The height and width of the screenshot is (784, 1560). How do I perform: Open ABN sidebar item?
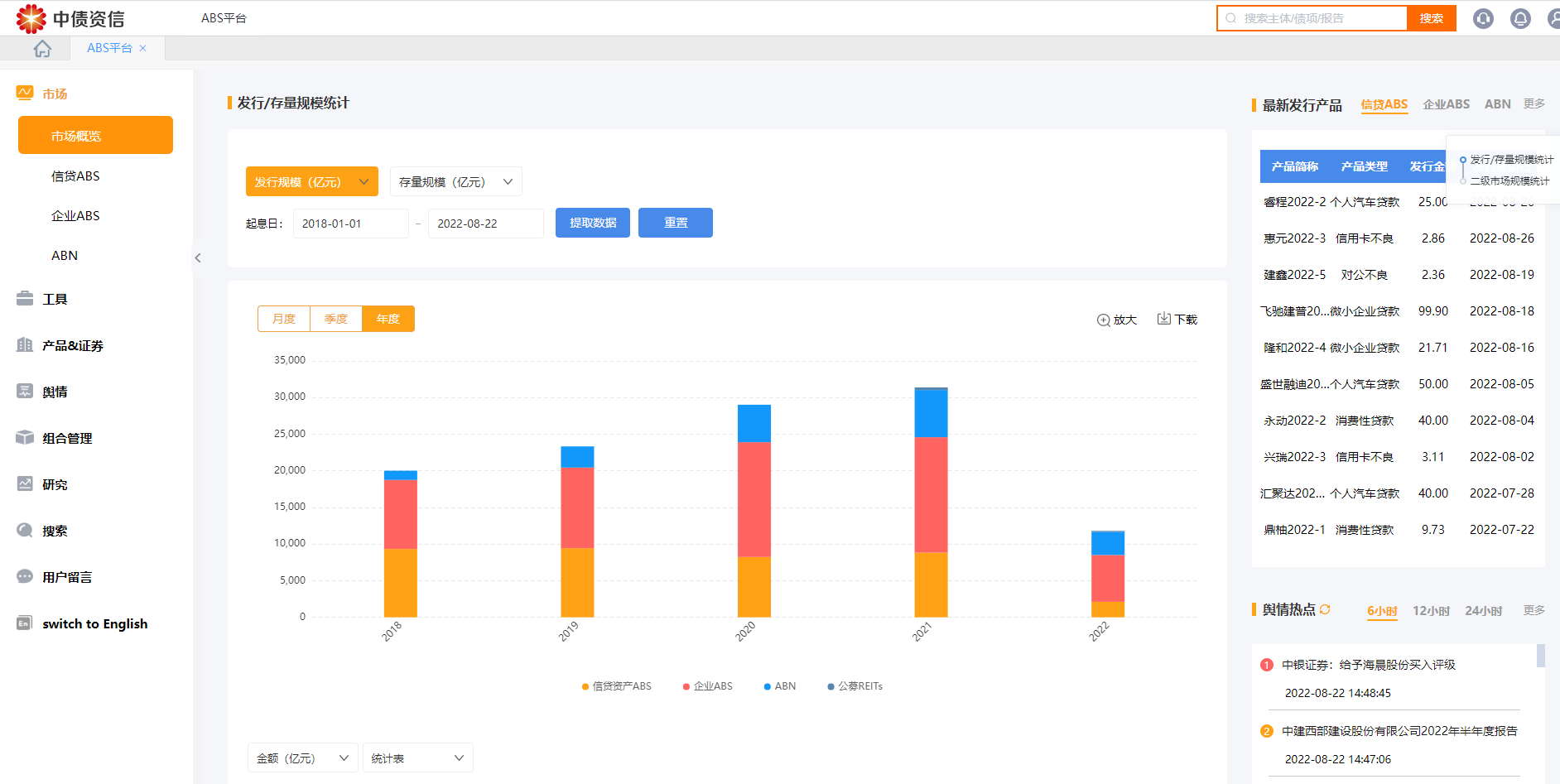point(65,255)
